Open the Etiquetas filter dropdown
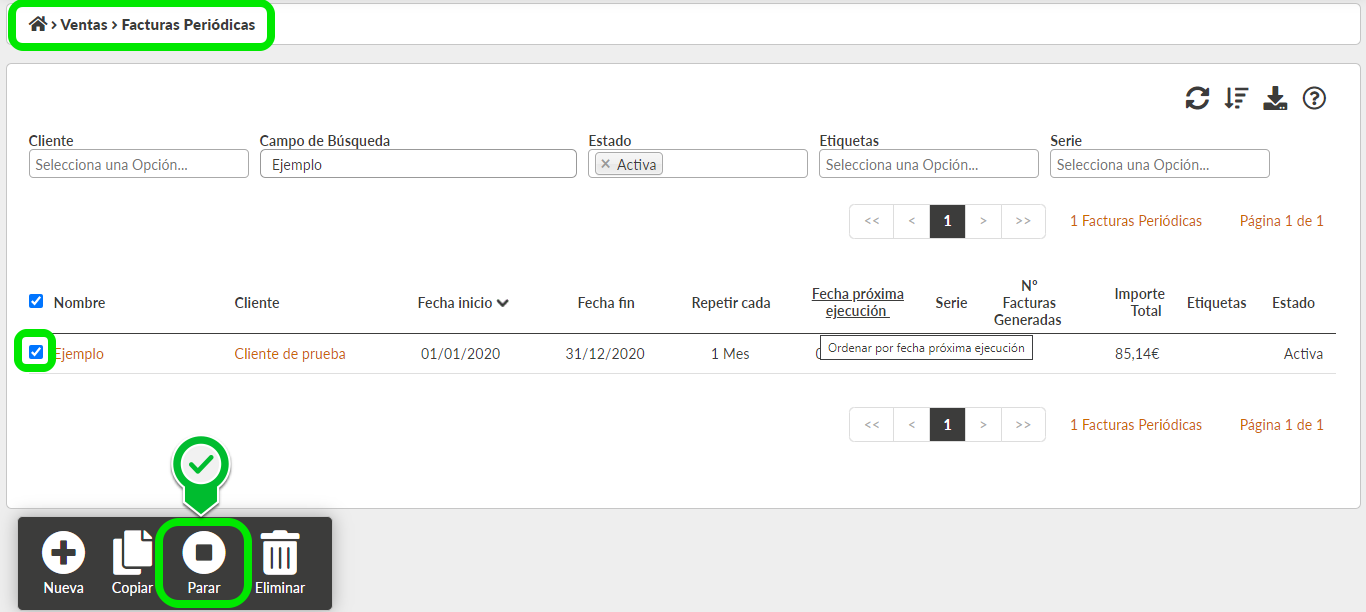This screenshot has width=1366, height=612. (928, 164)
